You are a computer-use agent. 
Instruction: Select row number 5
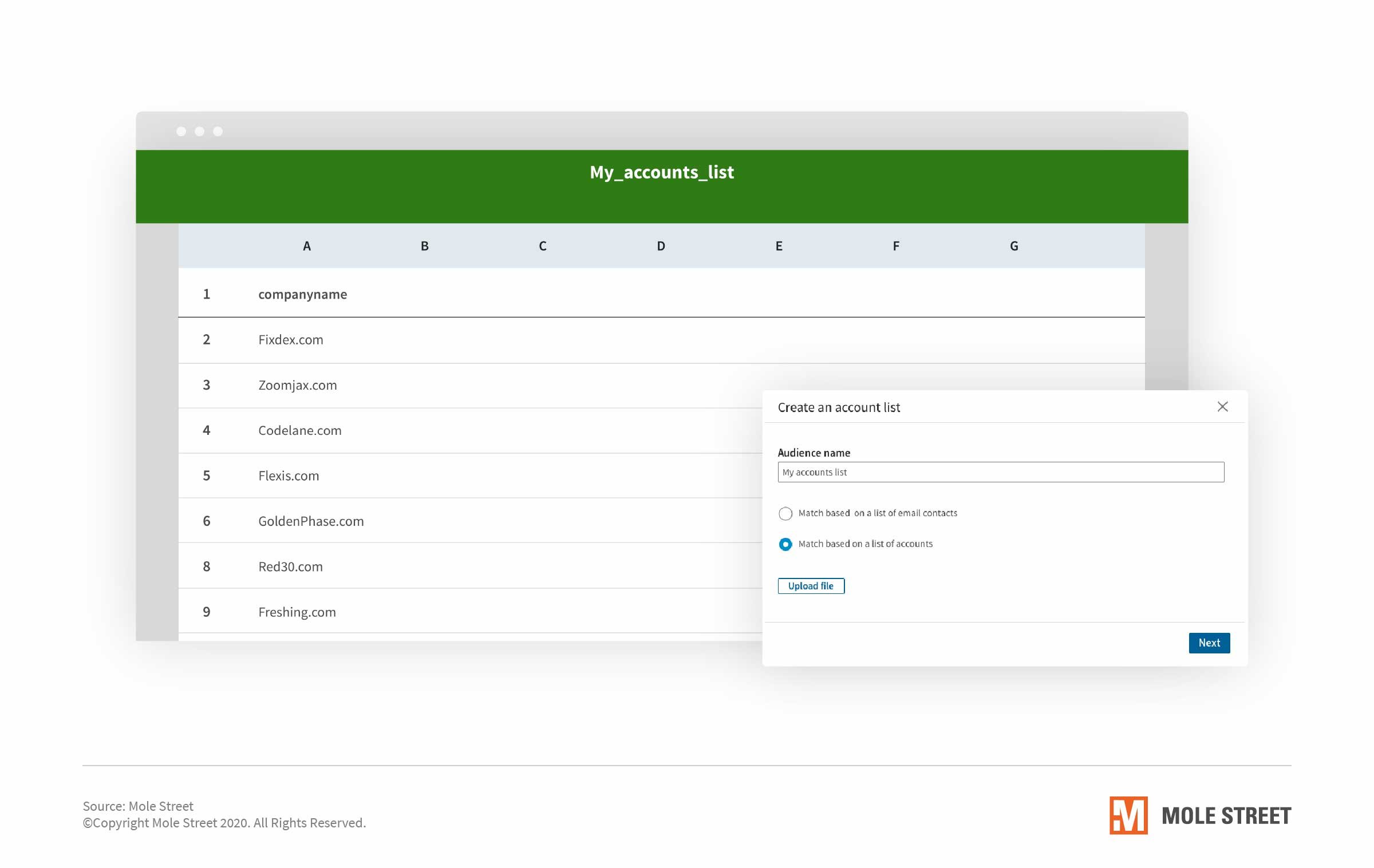point(207,475)
